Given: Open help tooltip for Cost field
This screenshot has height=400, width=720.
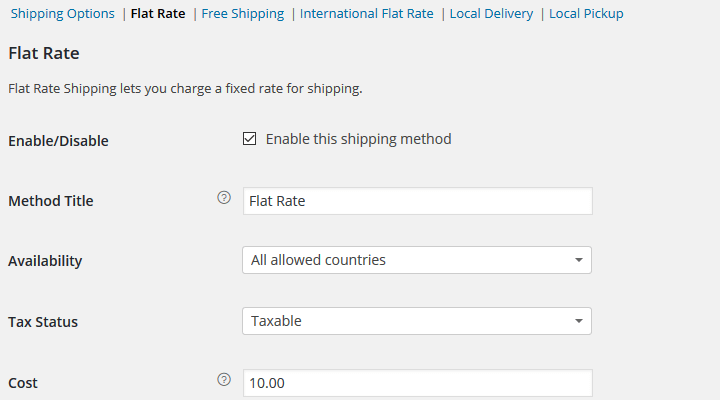Looking at the screenshot, I should (224, 380).
